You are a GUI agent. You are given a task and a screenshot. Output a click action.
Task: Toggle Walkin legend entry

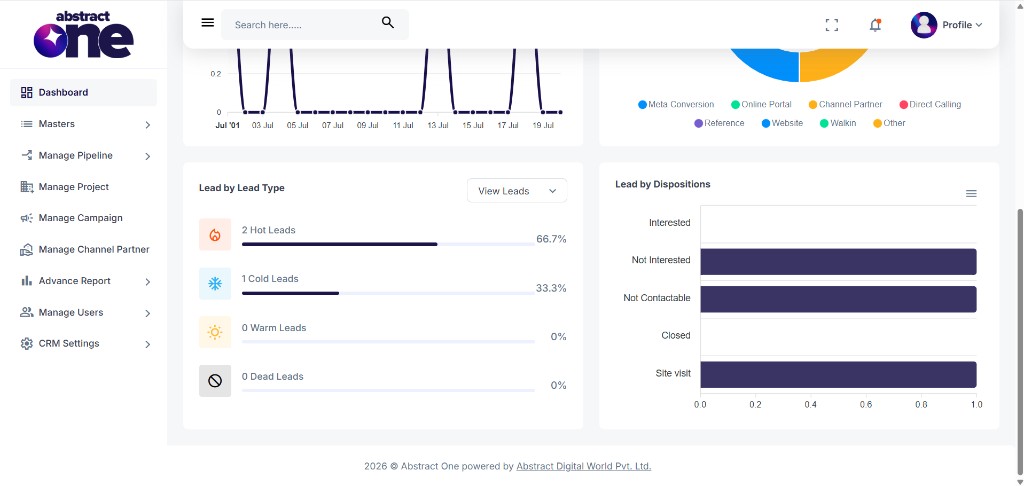838,123
